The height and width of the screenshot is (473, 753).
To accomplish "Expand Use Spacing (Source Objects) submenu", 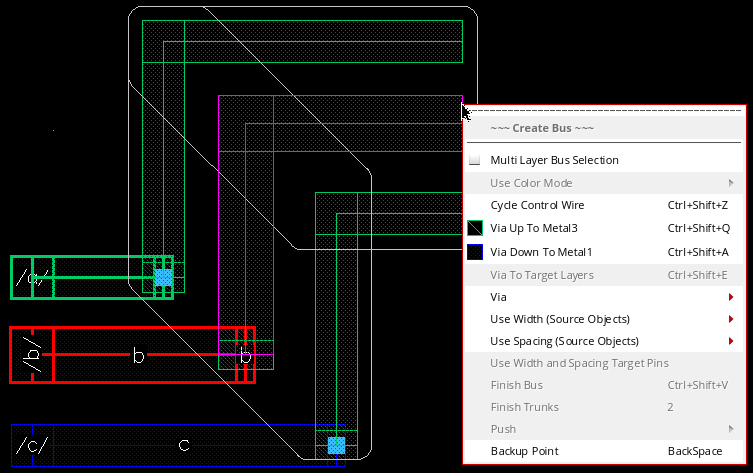I will point(731,341).
